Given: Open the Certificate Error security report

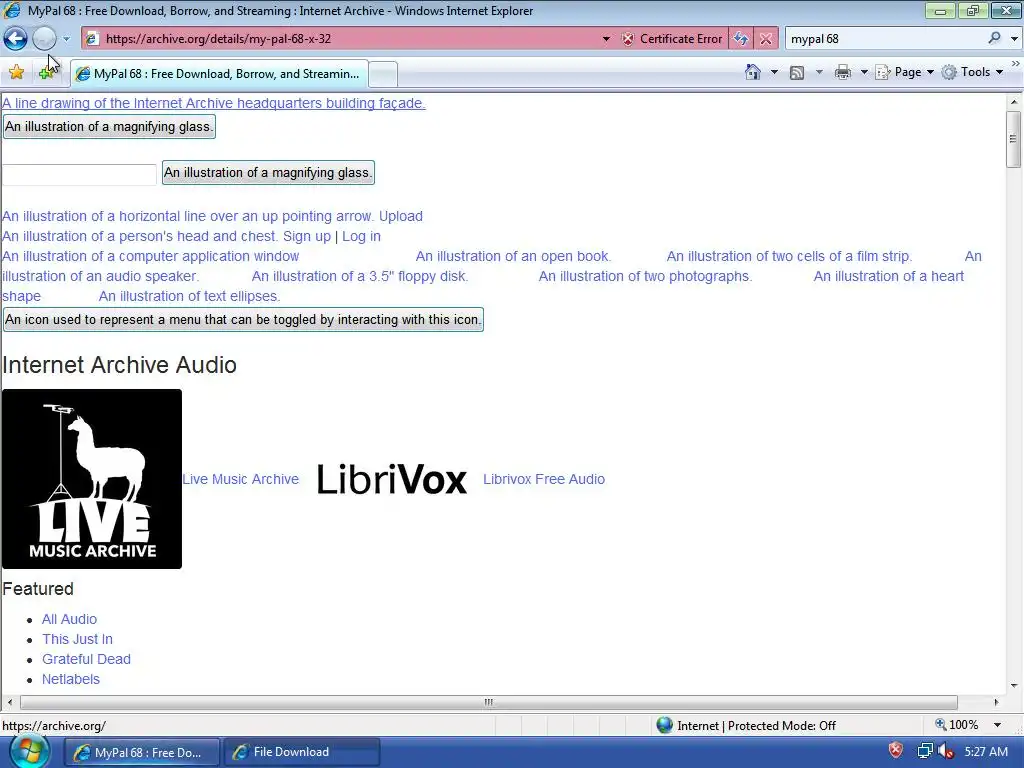Looking at the screenshot, I should click(673, 39).
